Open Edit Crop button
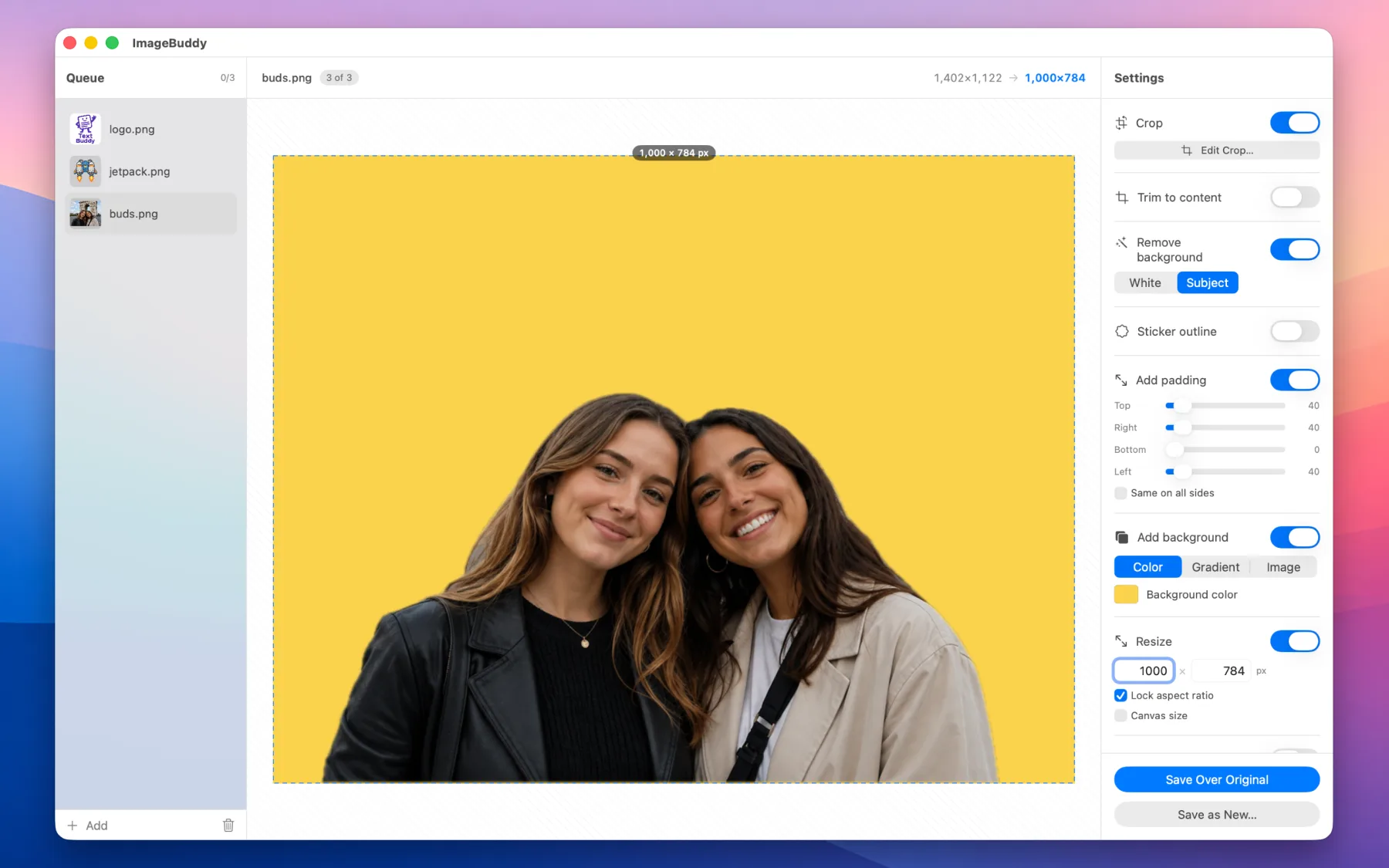1389x868 pixels. click(1217, 150)
